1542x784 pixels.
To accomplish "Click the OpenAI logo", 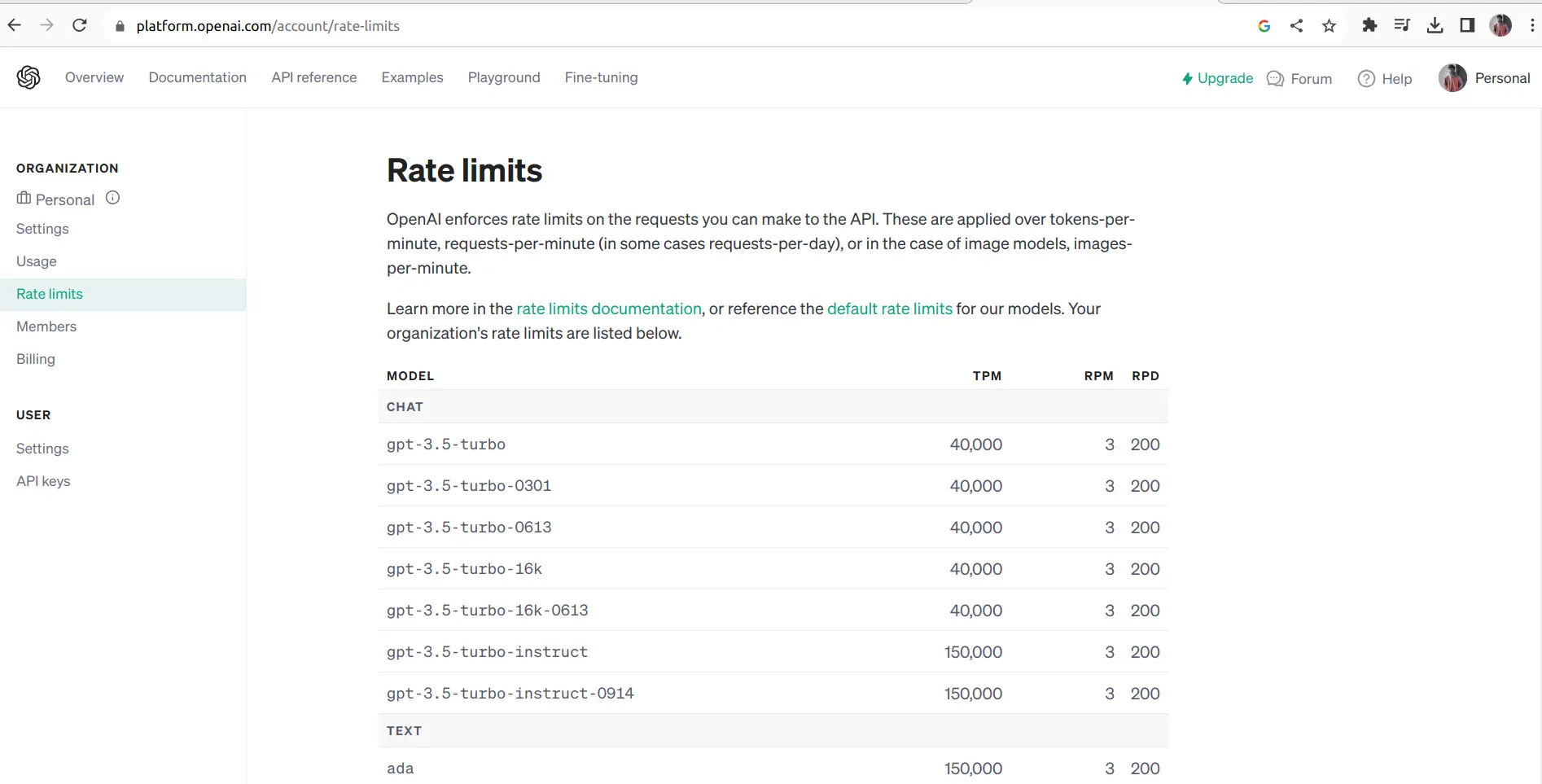I will point(28,77).
